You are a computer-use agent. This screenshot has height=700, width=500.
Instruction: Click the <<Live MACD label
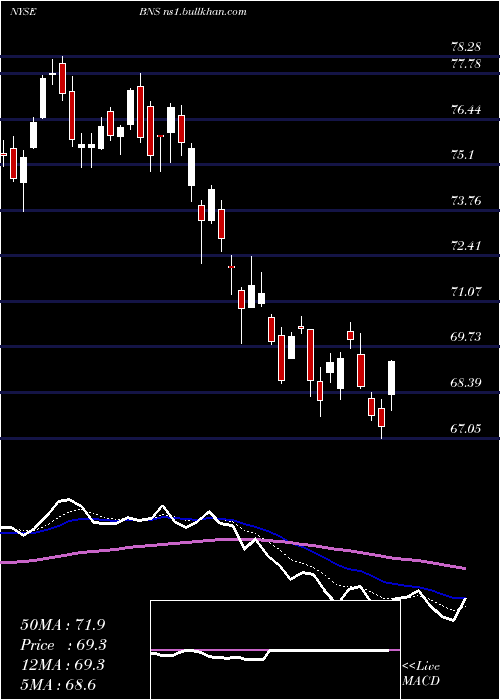421,674
